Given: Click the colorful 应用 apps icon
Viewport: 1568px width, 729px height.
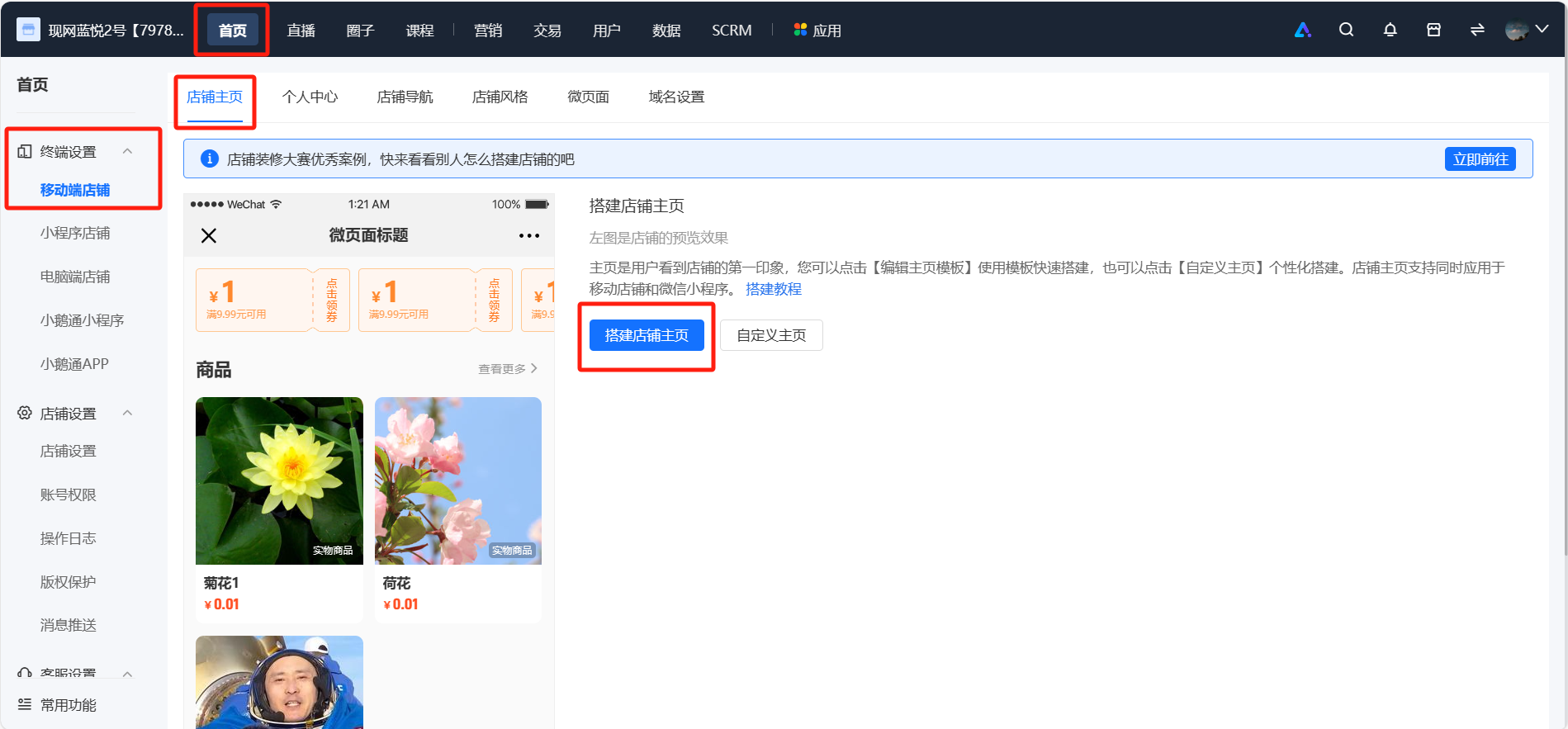Looking at the screenshot, I should [x=800, y=30].
